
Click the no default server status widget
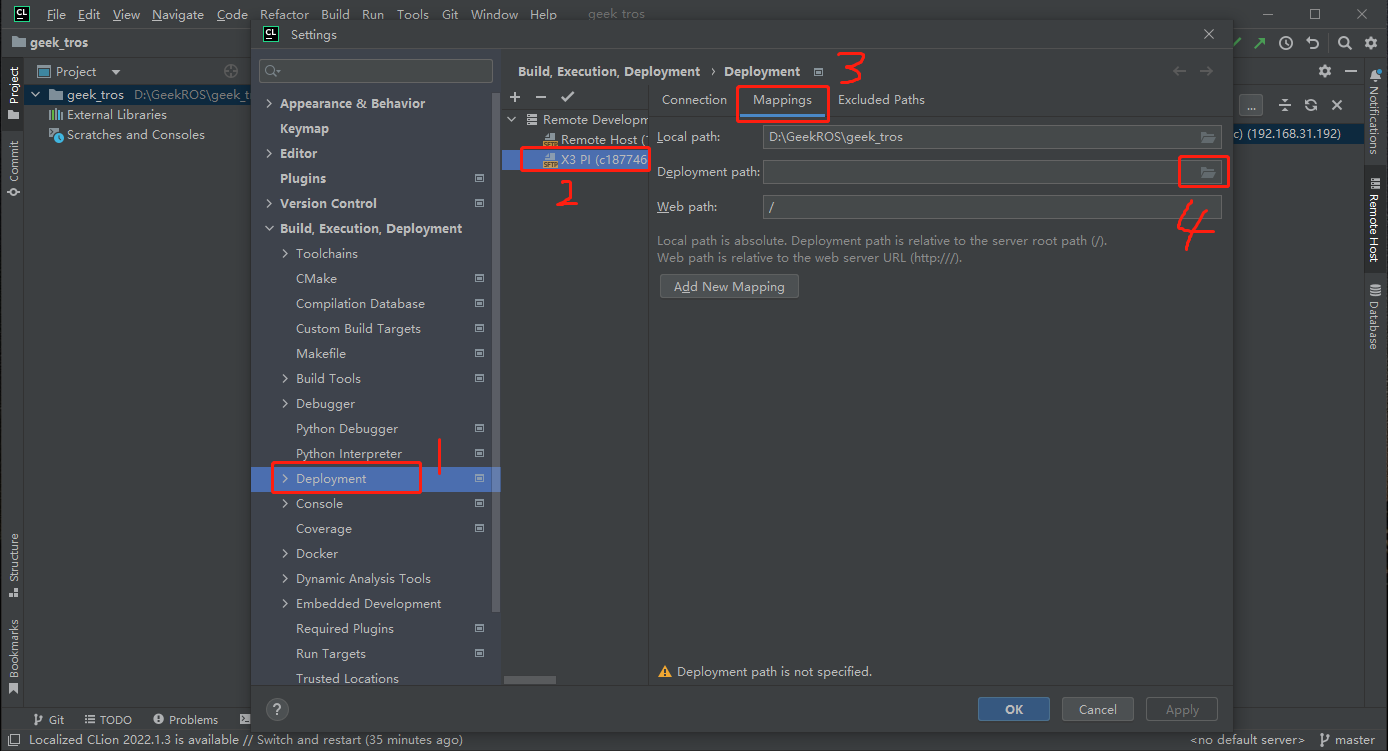click(x=1246, y=740)
